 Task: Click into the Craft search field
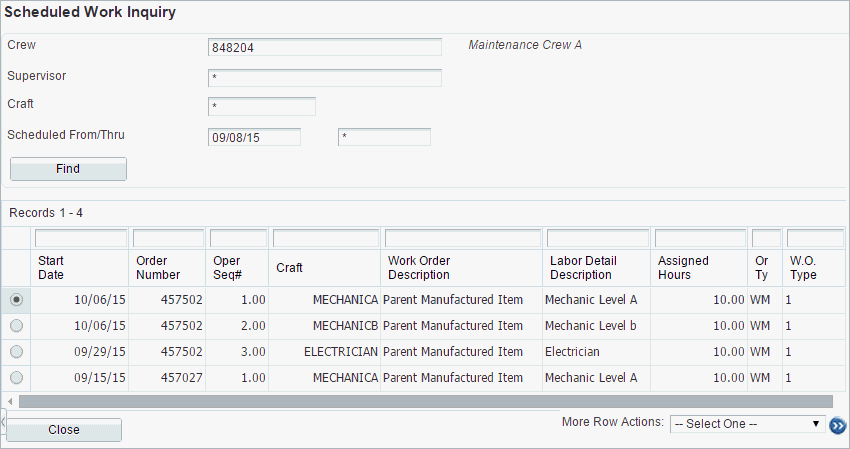point(262,107)
